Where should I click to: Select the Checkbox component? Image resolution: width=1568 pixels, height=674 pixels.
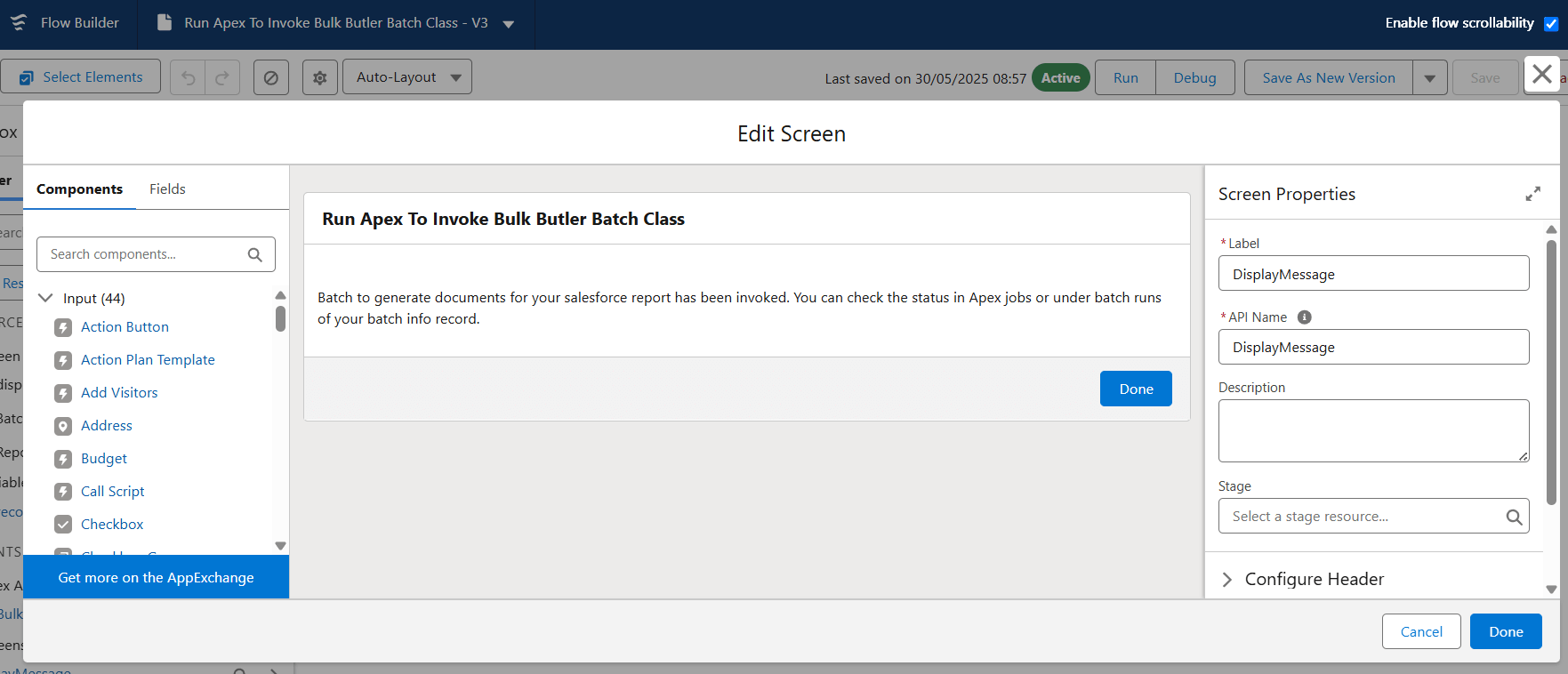(112, 524)
